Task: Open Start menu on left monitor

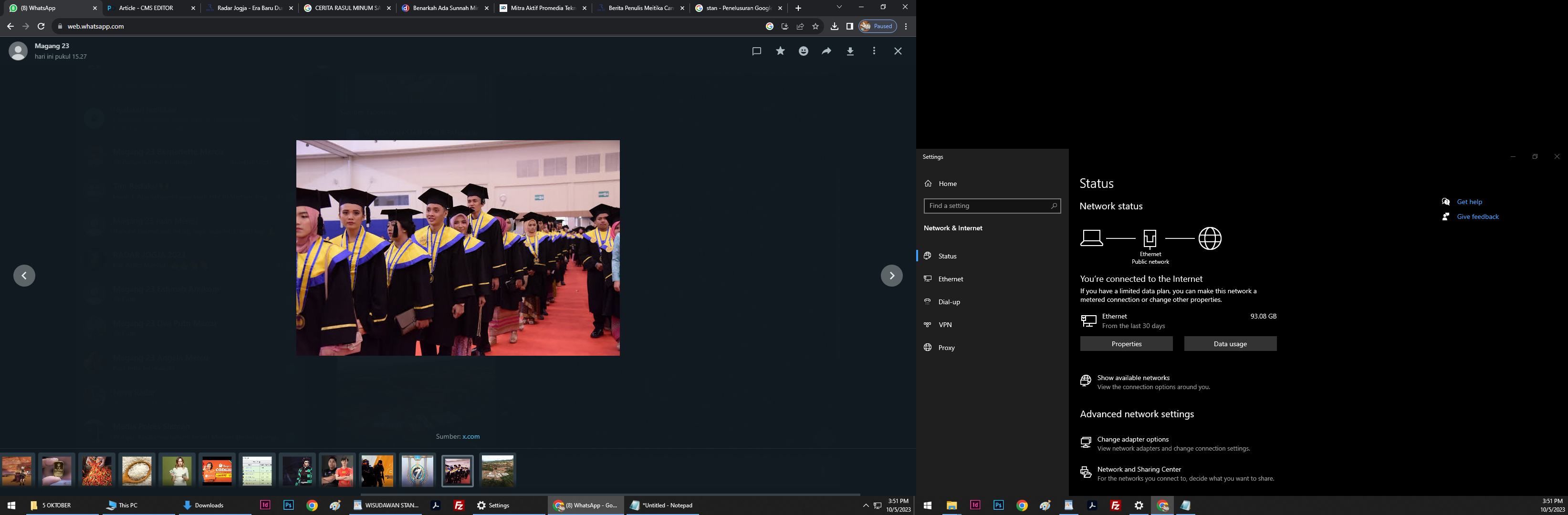Action: coord(11,505)
